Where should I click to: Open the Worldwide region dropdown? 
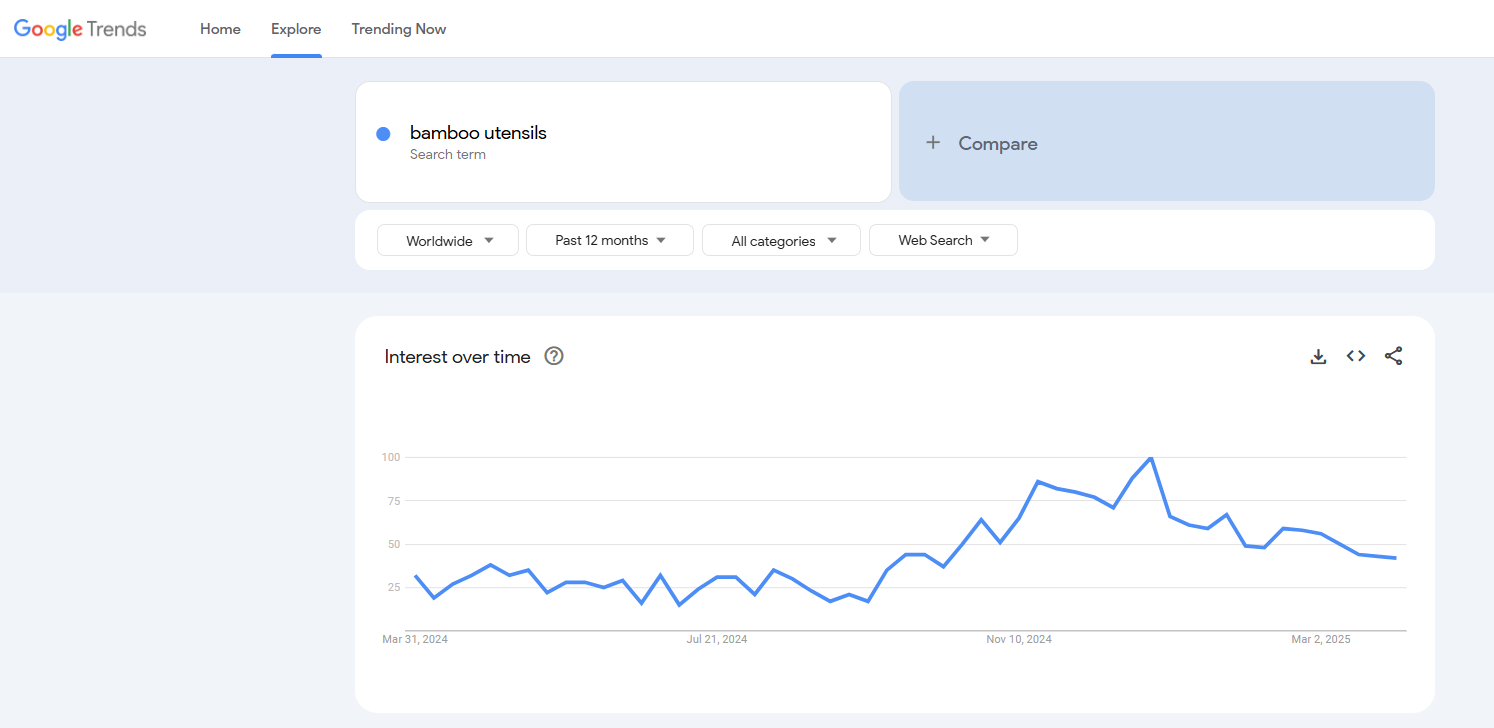[448, 240]
